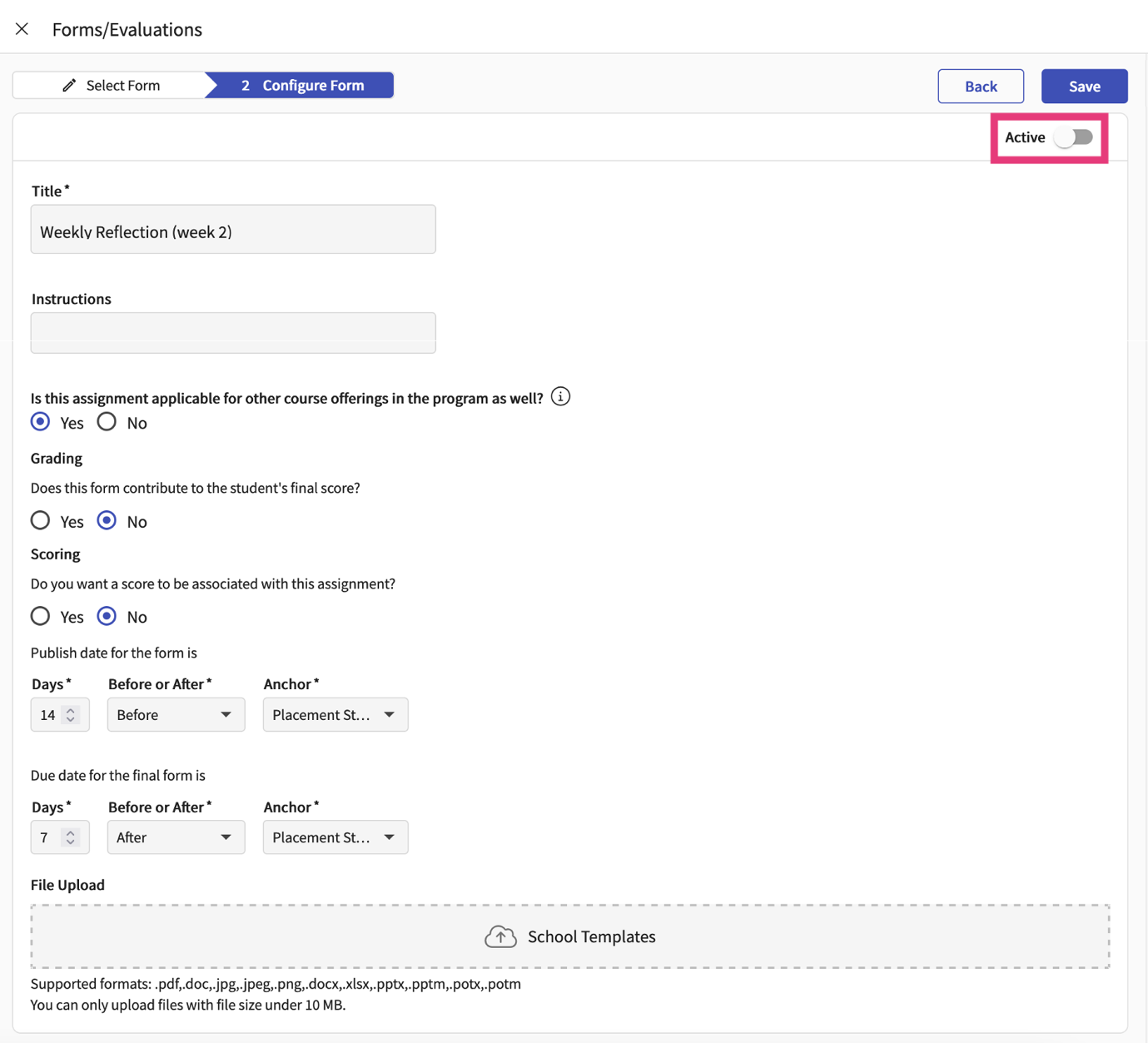Decrease due date Days with down arrow
The width and height of the screenshot is (1148, 1043).
(71, 842)
